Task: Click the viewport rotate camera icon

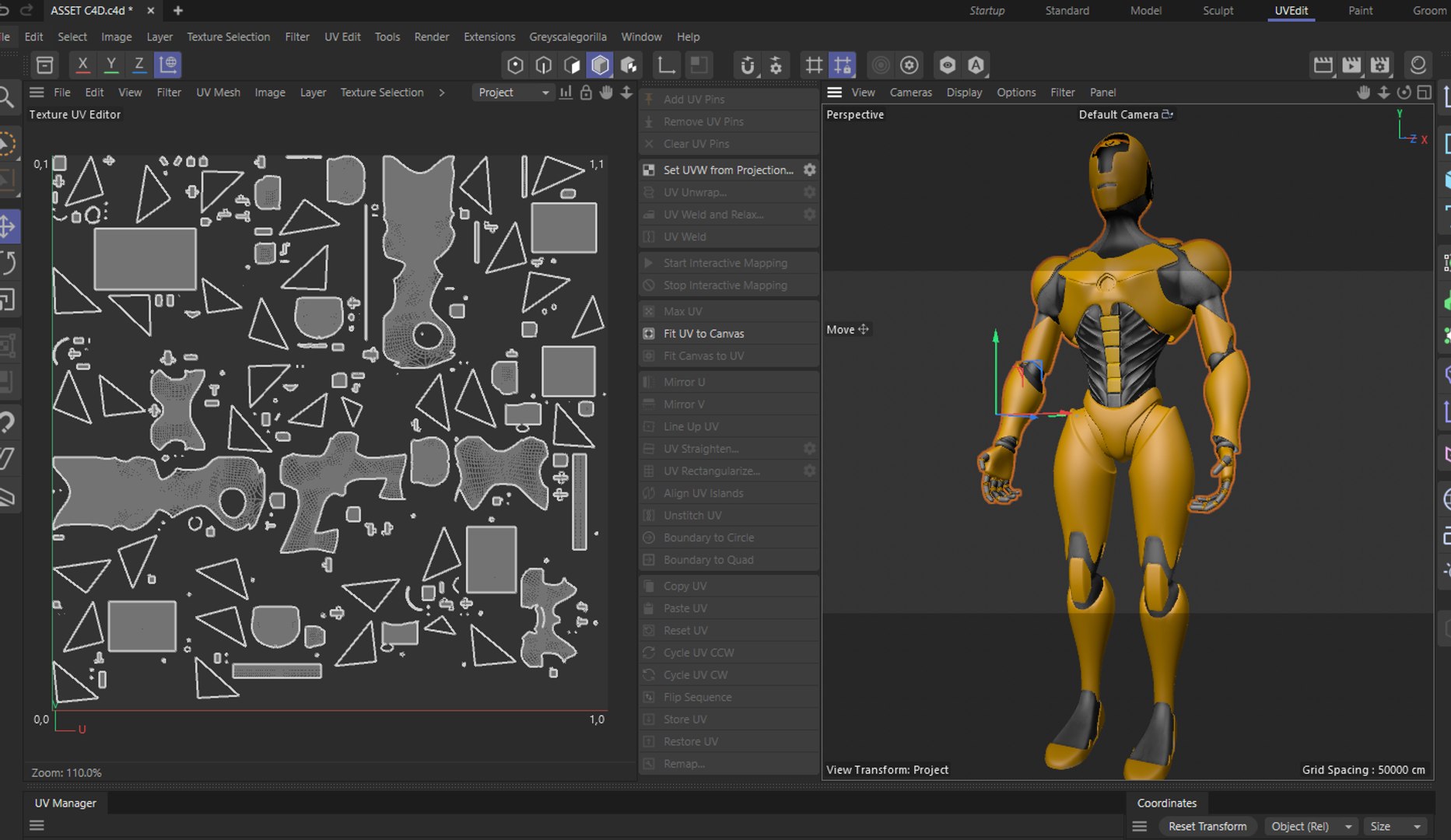Action: [1404, 93]
